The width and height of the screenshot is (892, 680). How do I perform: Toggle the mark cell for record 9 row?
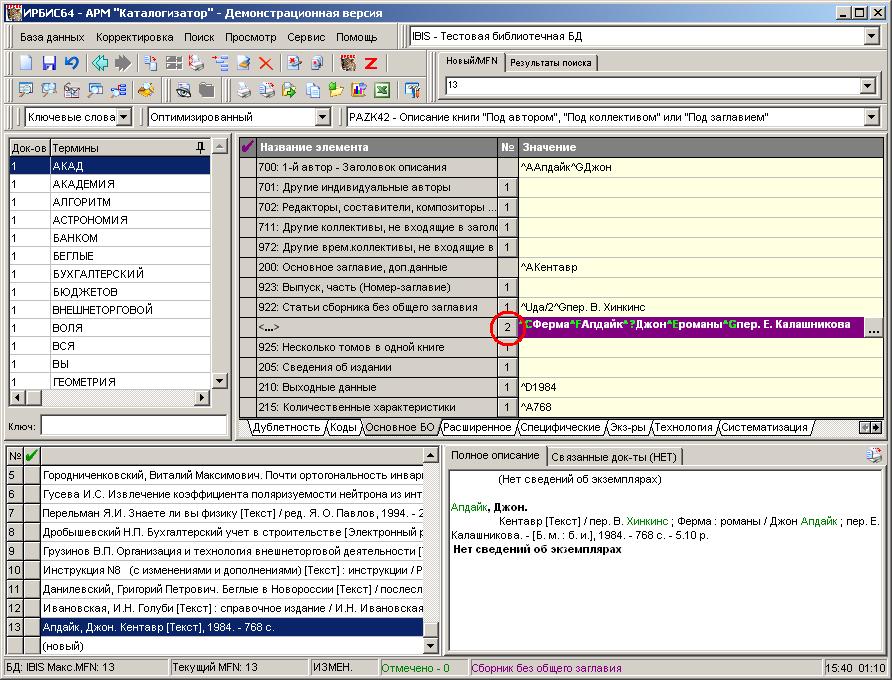[32, 551]
